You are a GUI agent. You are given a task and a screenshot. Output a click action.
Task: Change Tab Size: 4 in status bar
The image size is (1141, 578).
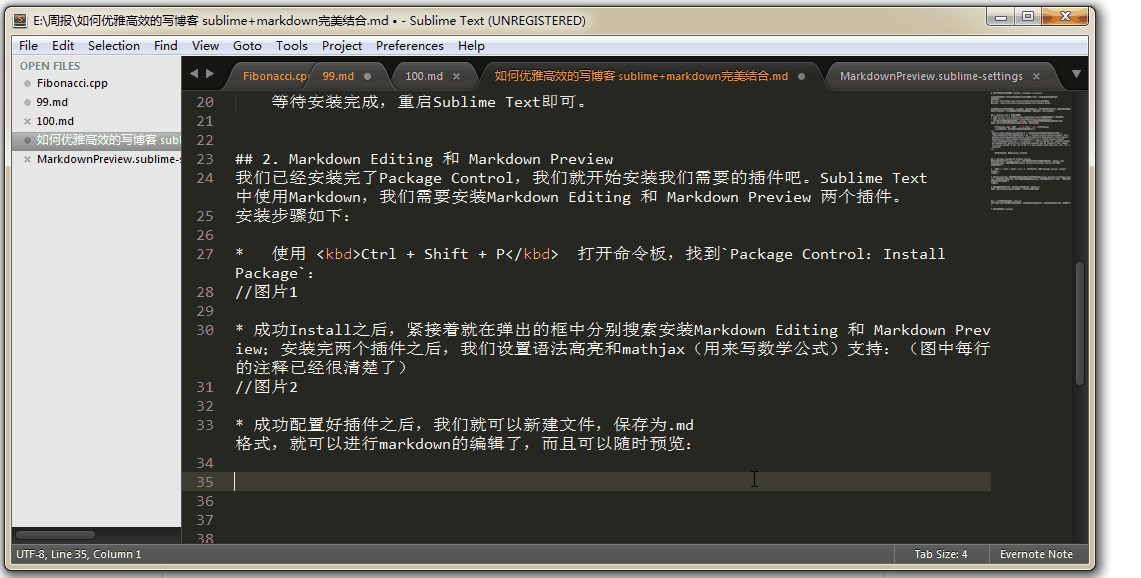[941, 554]
